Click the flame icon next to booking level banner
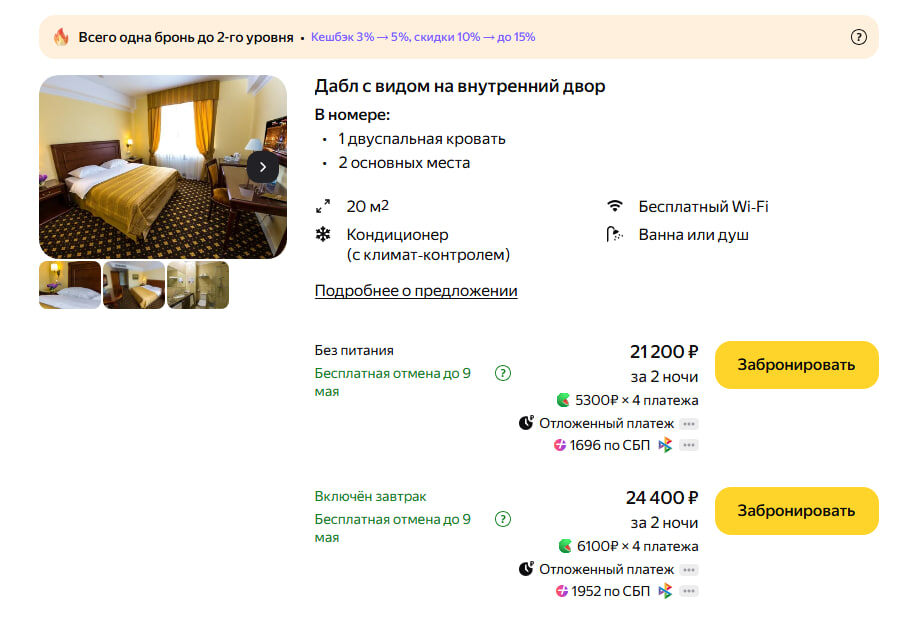 pyautogui.click(x=62, y=34)
